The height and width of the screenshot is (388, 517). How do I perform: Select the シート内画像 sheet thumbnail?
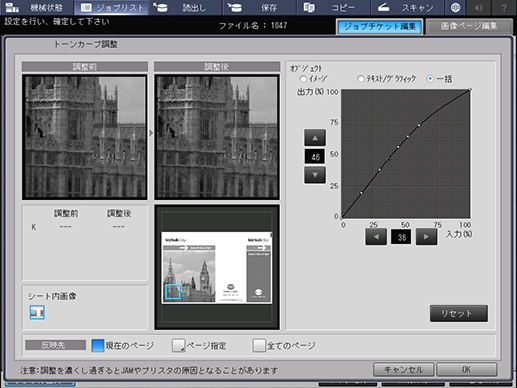pyautogui.click(x=37, y=313)
